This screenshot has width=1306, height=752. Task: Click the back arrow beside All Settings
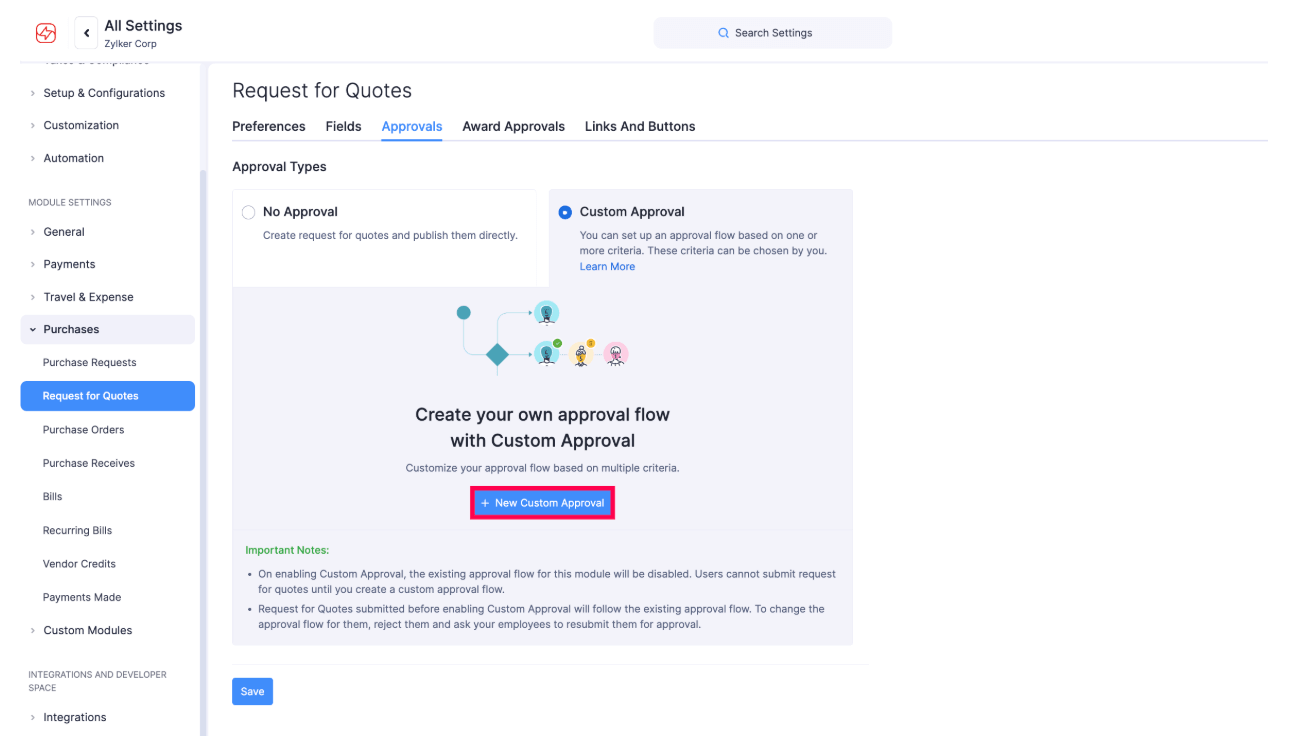(86, 32)
